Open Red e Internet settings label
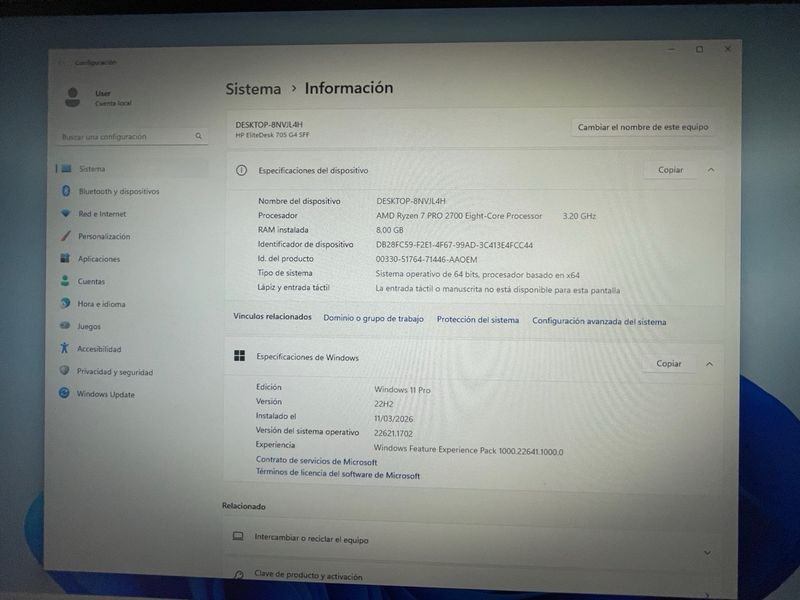This screenshot has height=600, width=800. click(x=102, y=214)
